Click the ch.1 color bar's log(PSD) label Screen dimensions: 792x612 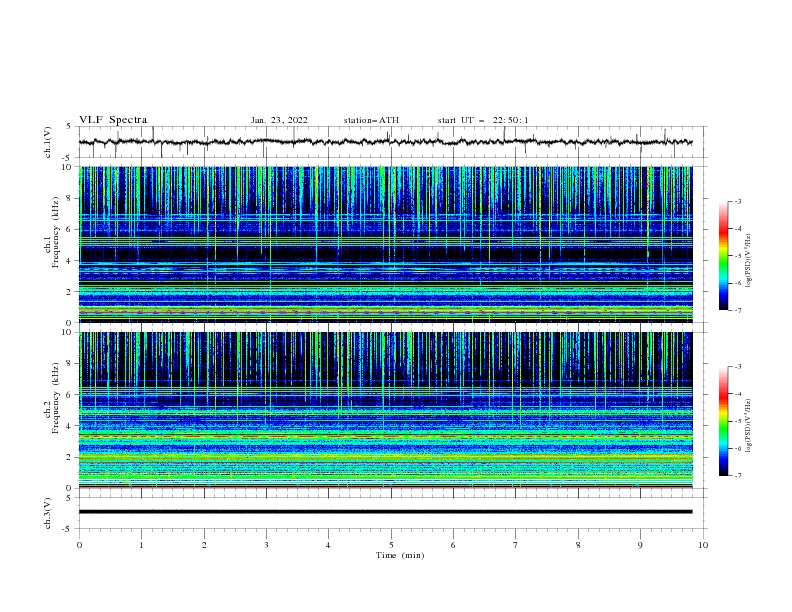tap(748, 260)
